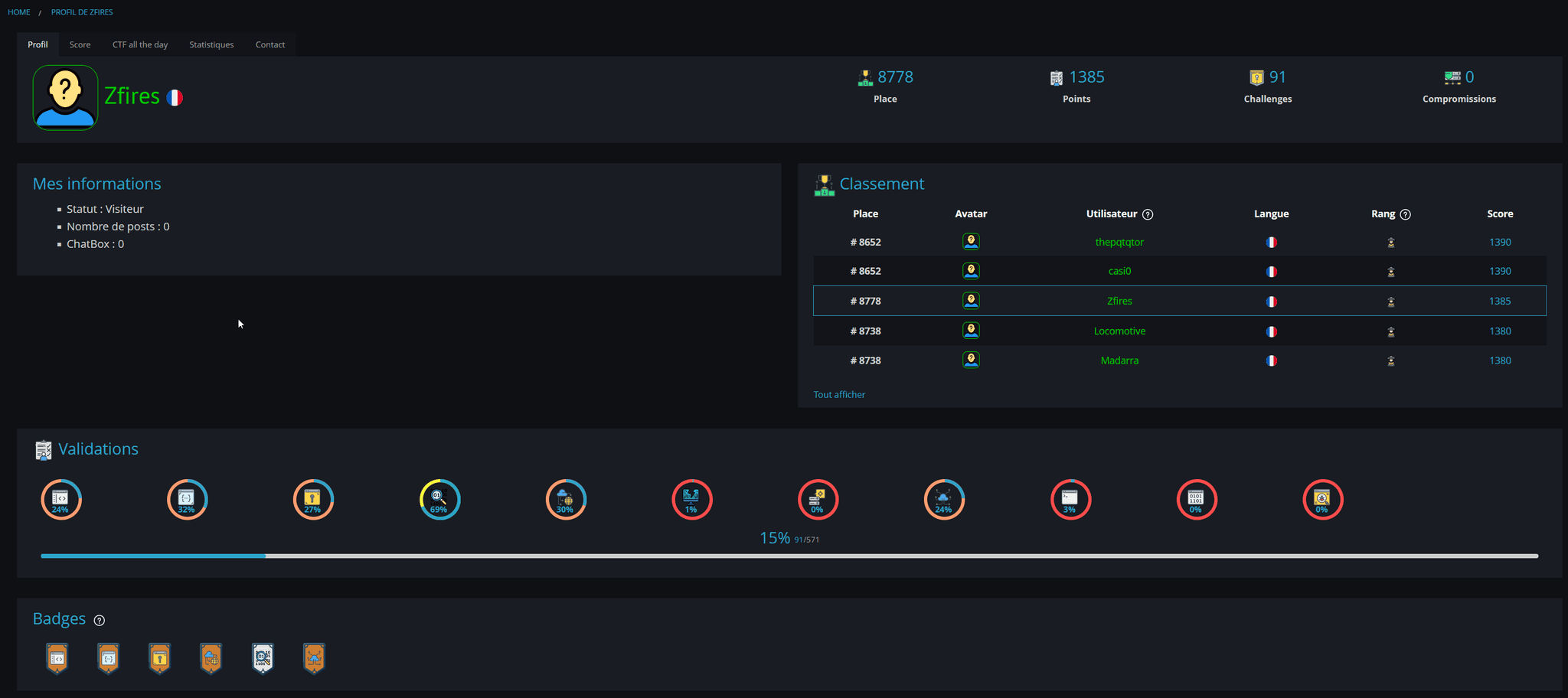
Task: Select the 27% padlock validation circle
Action: 313,500
